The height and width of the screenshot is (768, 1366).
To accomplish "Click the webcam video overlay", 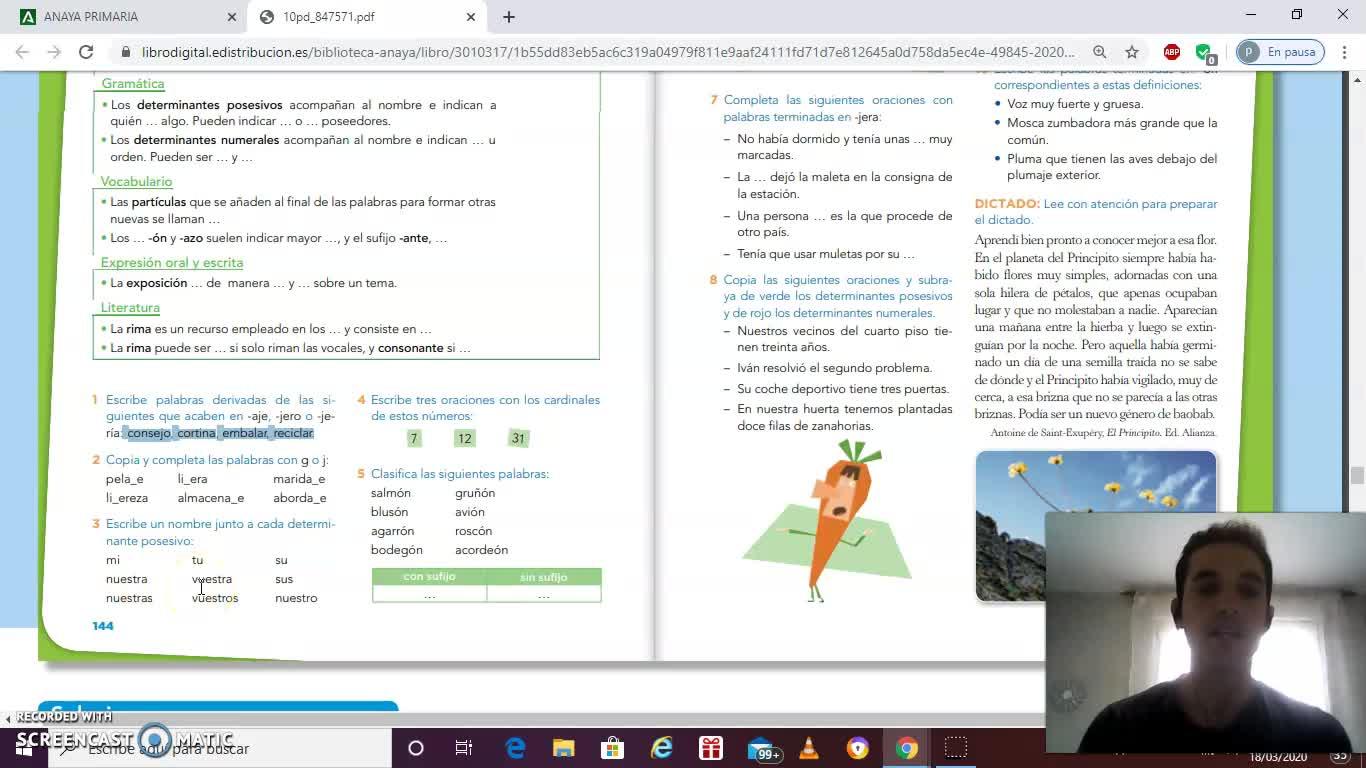I will pos(1206,632).
